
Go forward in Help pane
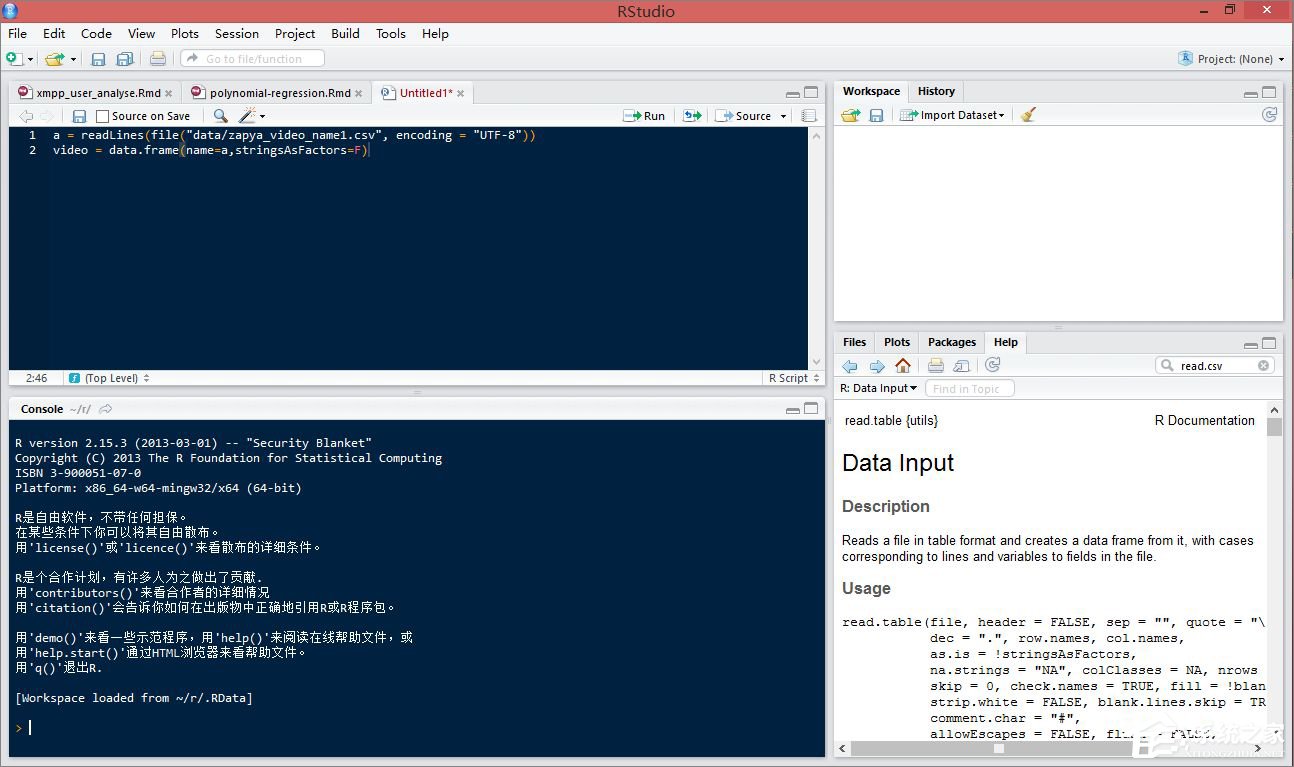[877, 366]
